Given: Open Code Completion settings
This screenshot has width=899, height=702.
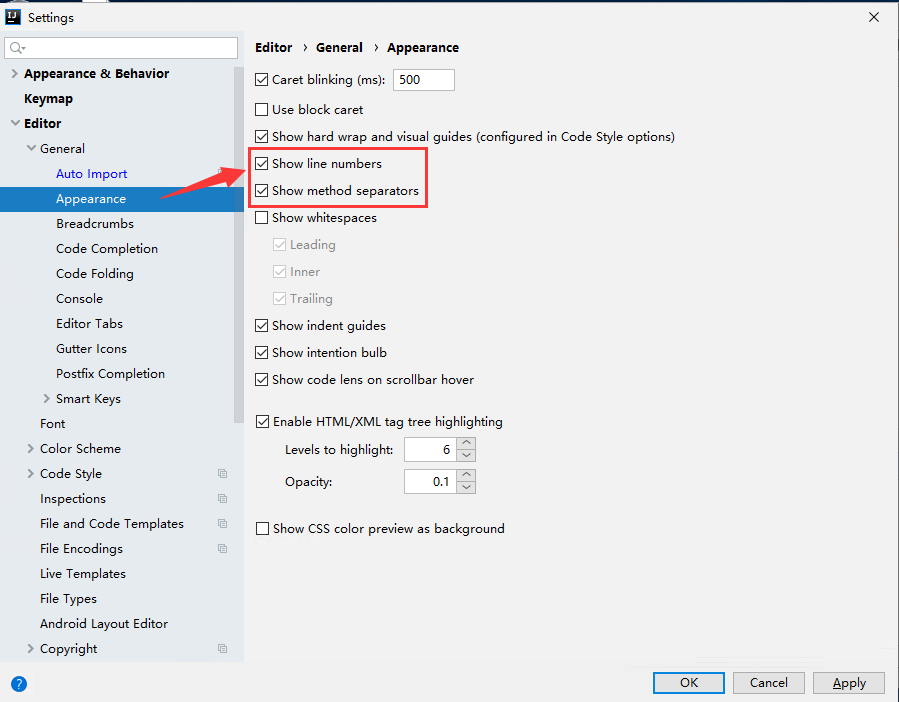Looking at the screenshot, I should coord(107,249).
